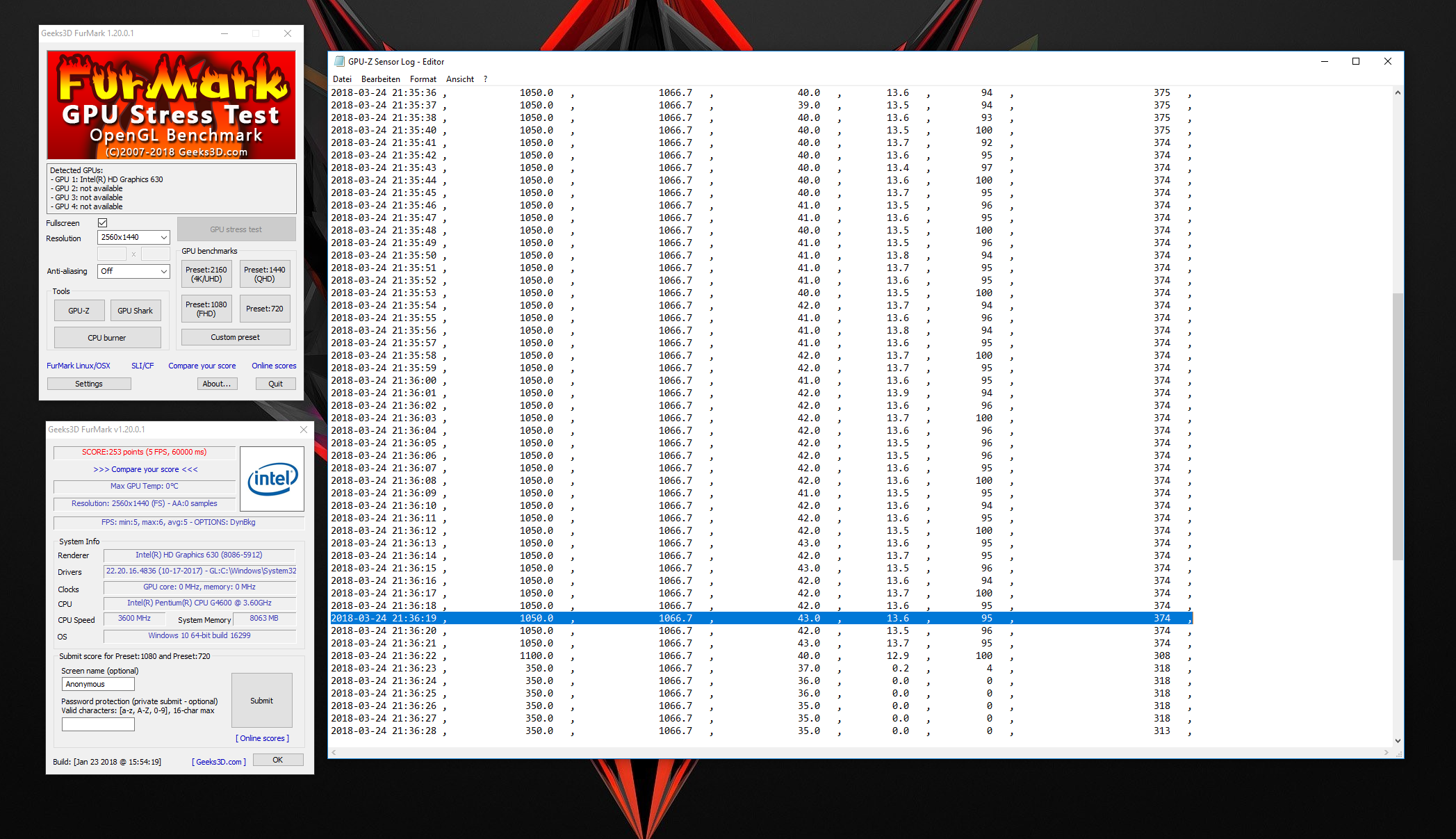Click the vertical scrollbar thumb in Editor

click(1397, 426)
